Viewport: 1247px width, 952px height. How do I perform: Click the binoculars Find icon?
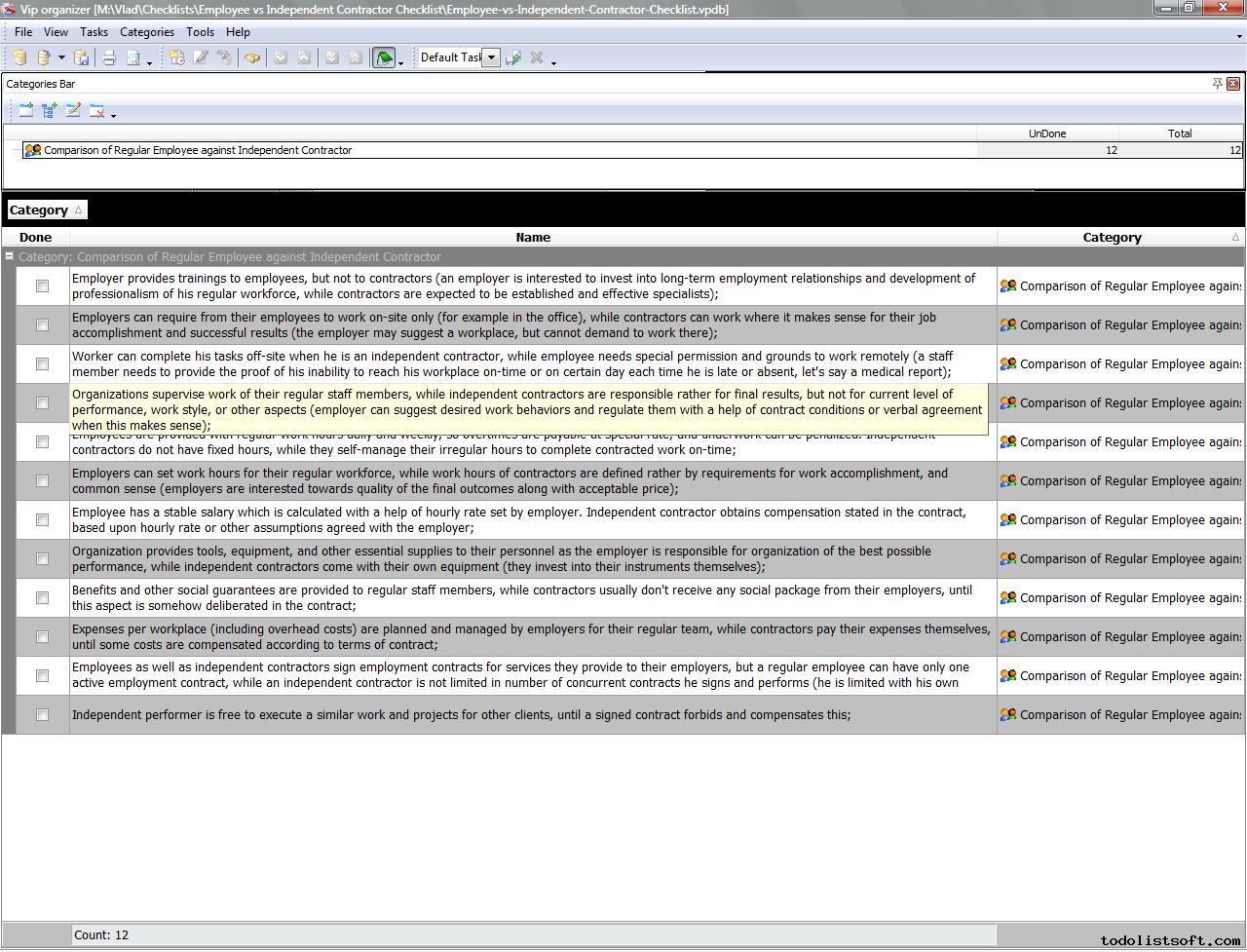click(x=252, y=58)
